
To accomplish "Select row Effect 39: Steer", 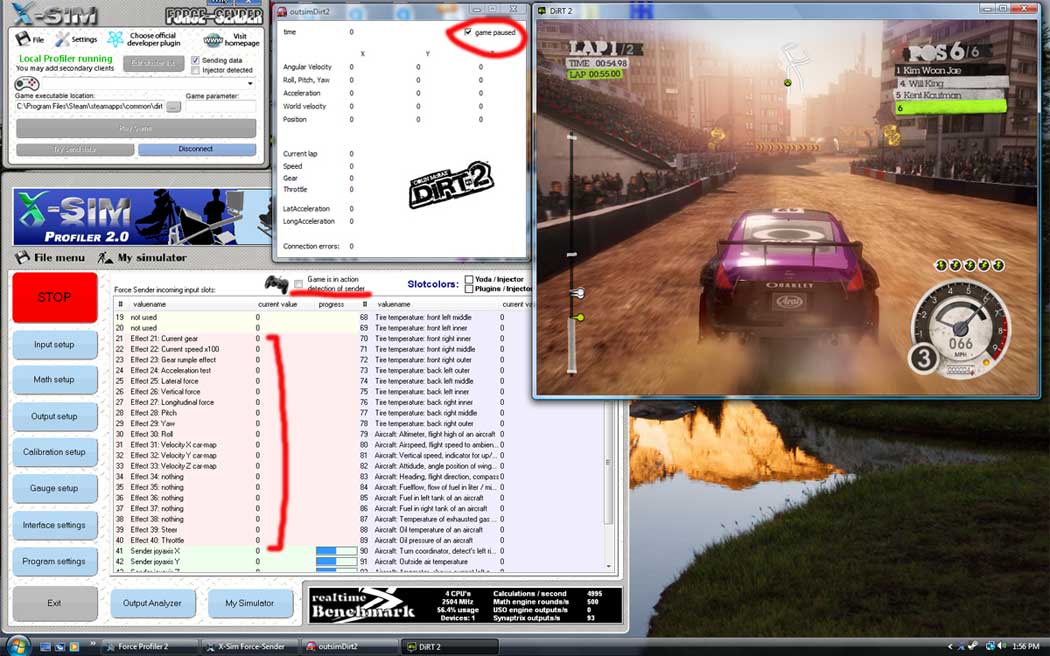I will (x=235, y=529).
